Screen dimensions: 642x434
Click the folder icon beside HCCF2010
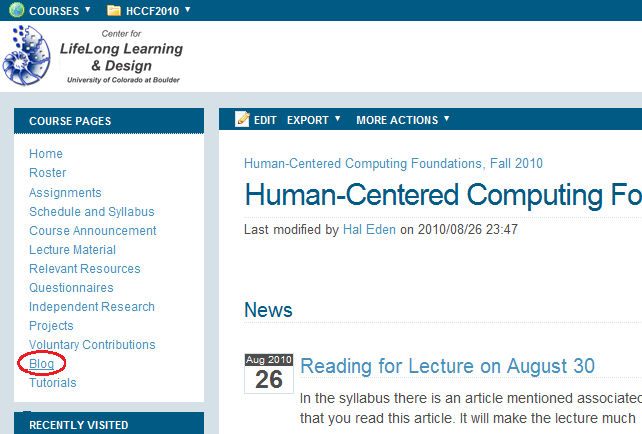coord(113,10)
